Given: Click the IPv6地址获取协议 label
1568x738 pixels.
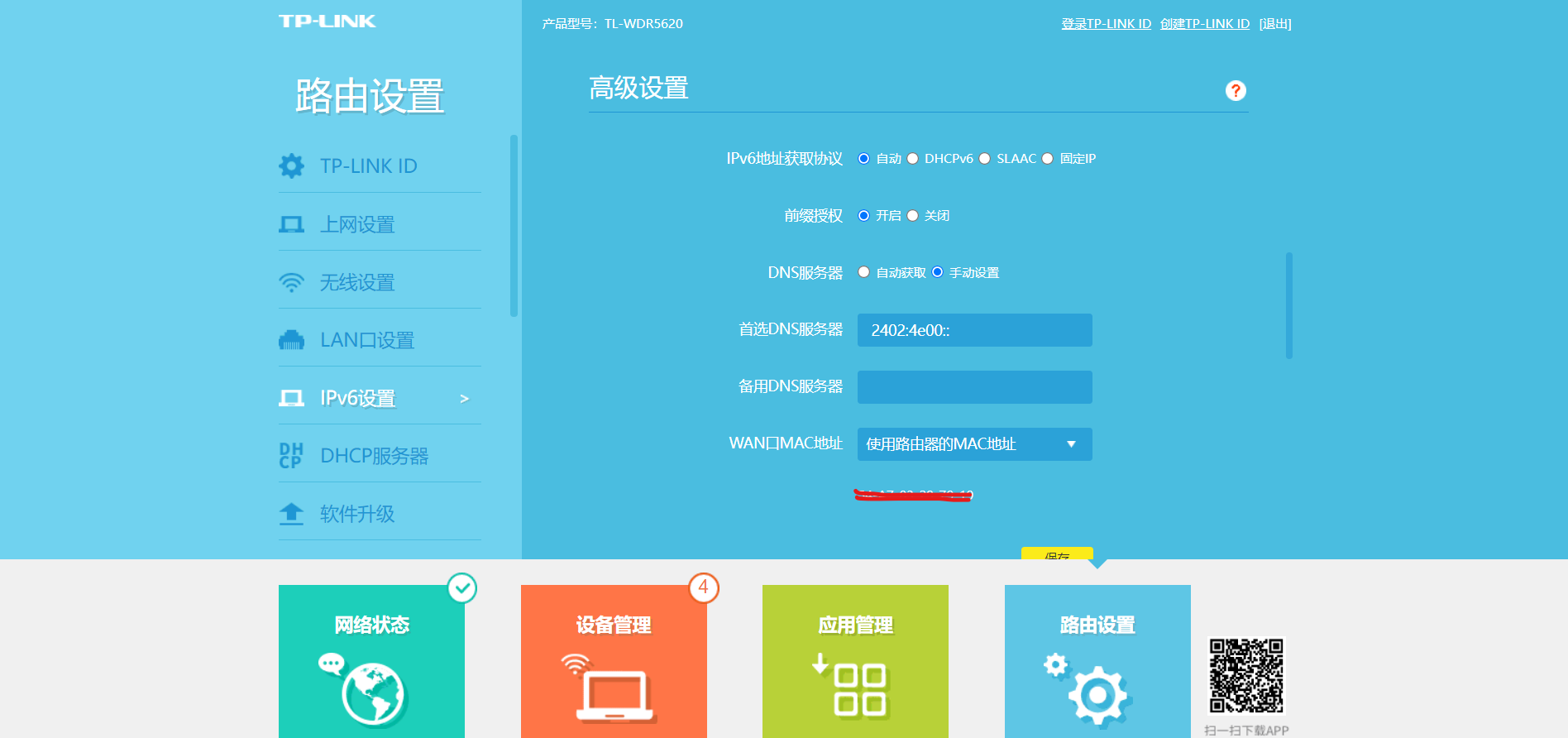Looking at the screenshot, I should click(x=784, y=158).
